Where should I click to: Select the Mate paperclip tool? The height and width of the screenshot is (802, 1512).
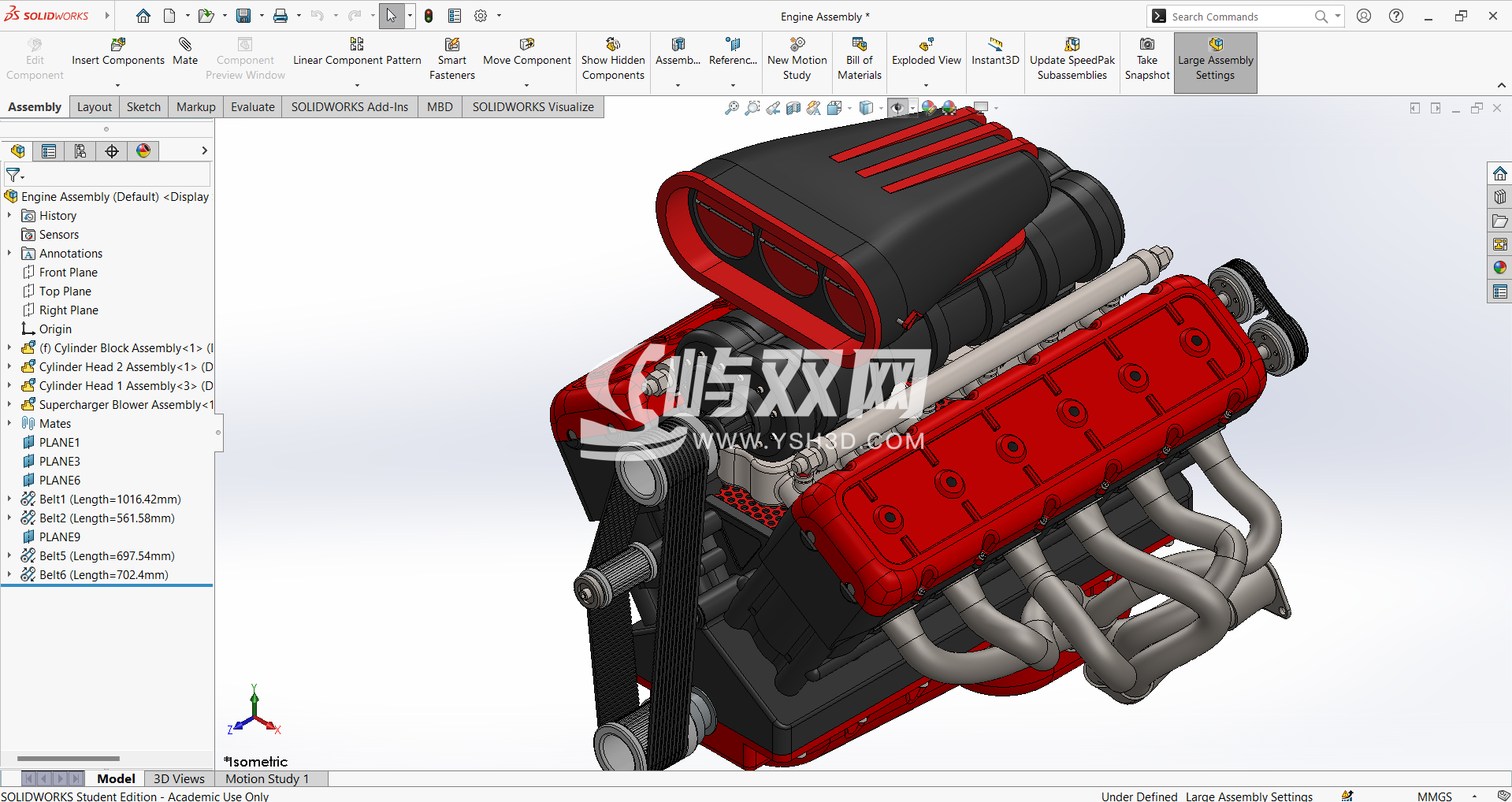pos(185,52)
